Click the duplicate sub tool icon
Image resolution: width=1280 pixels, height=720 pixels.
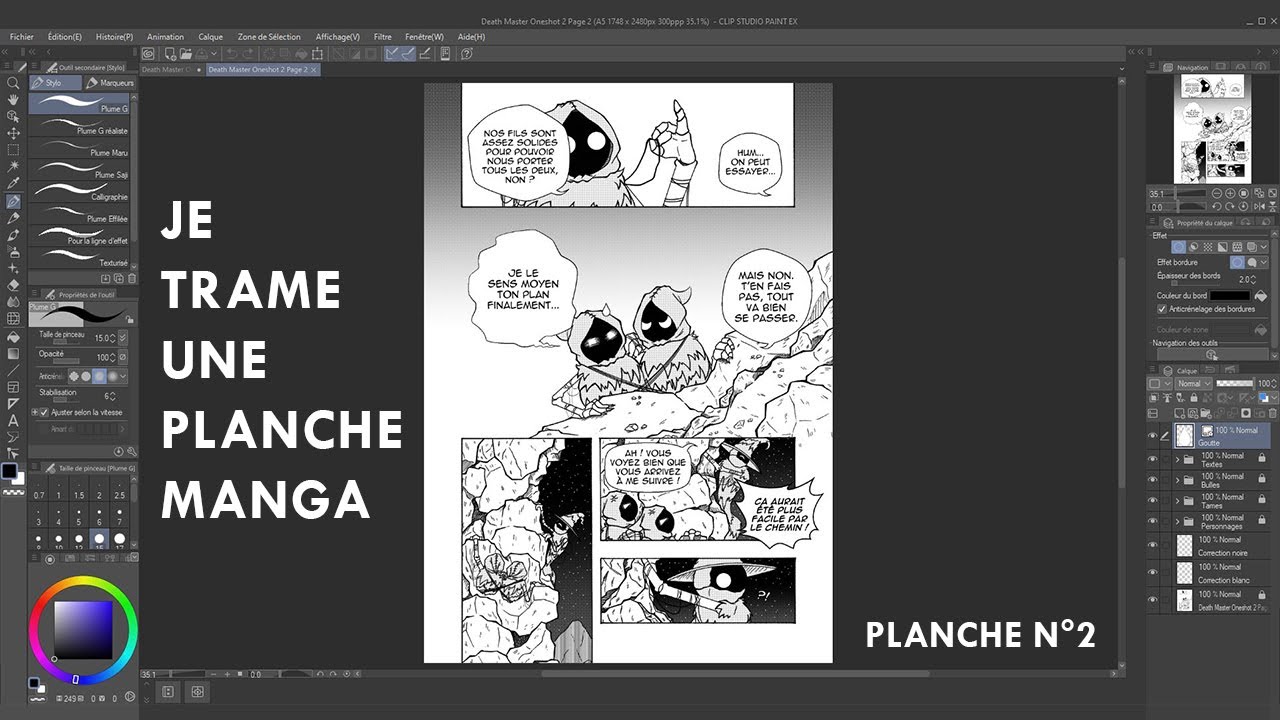click(x=118, y=278)
